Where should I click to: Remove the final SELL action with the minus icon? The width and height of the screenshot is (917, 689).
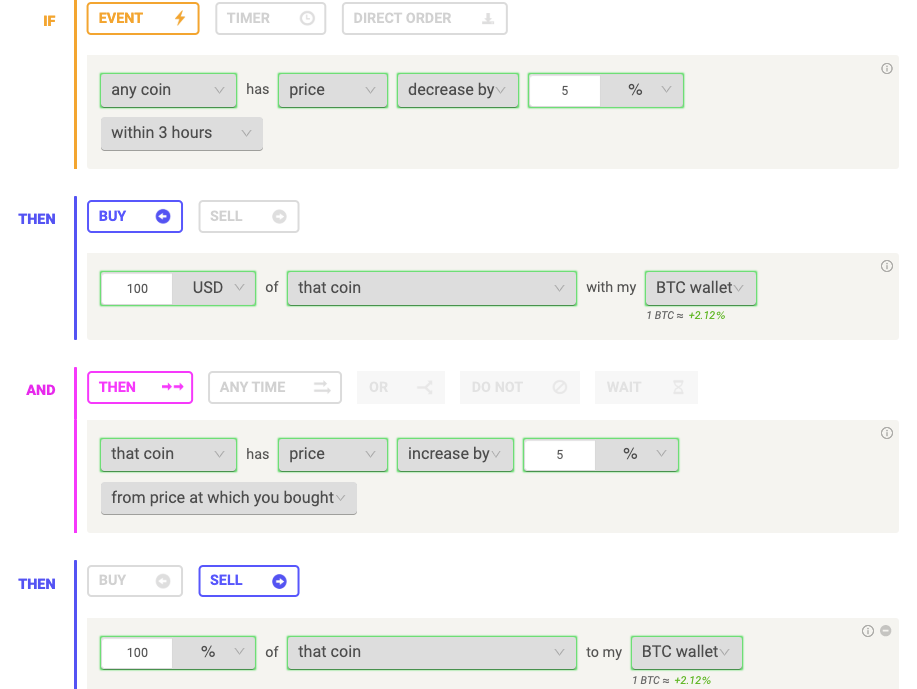coord(885,631)
